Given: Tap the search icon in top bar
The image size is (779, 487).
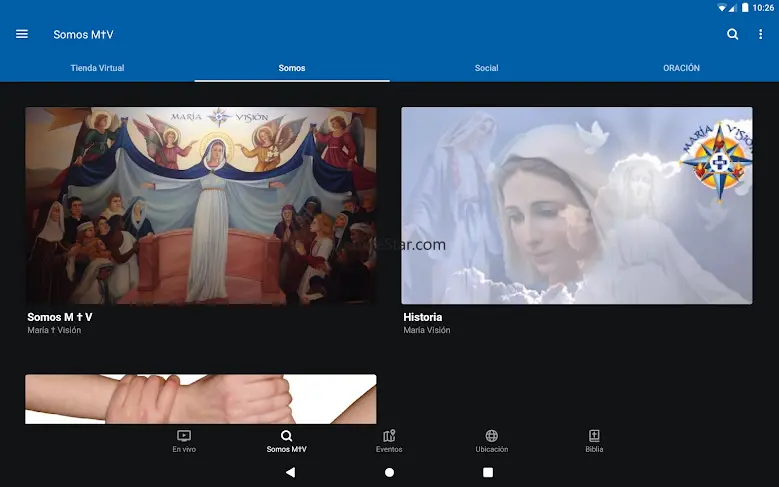Looking at the screenshot, I should click(732, 34).
